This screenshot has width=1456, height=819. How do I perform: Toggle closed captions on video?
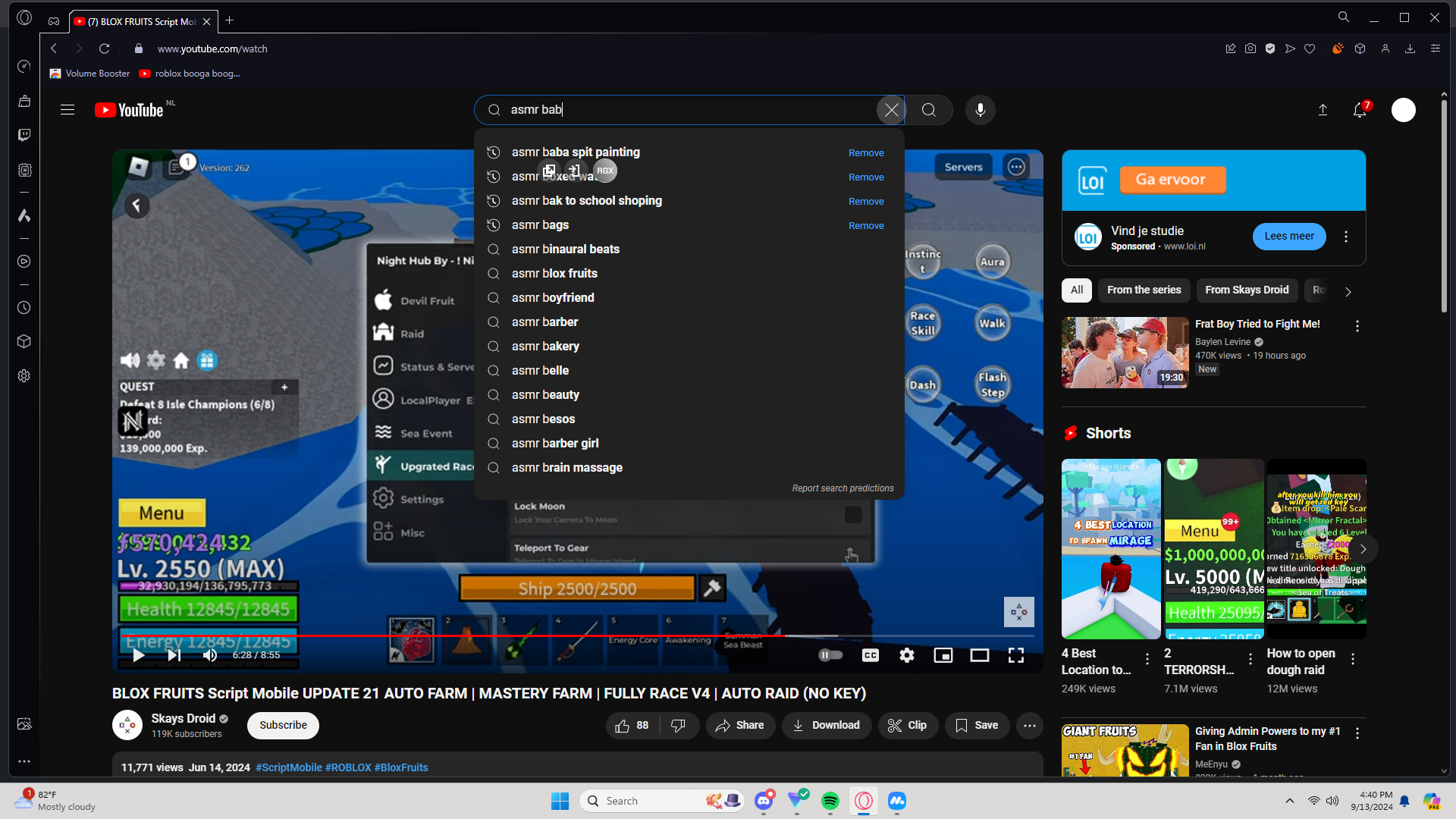871,655
